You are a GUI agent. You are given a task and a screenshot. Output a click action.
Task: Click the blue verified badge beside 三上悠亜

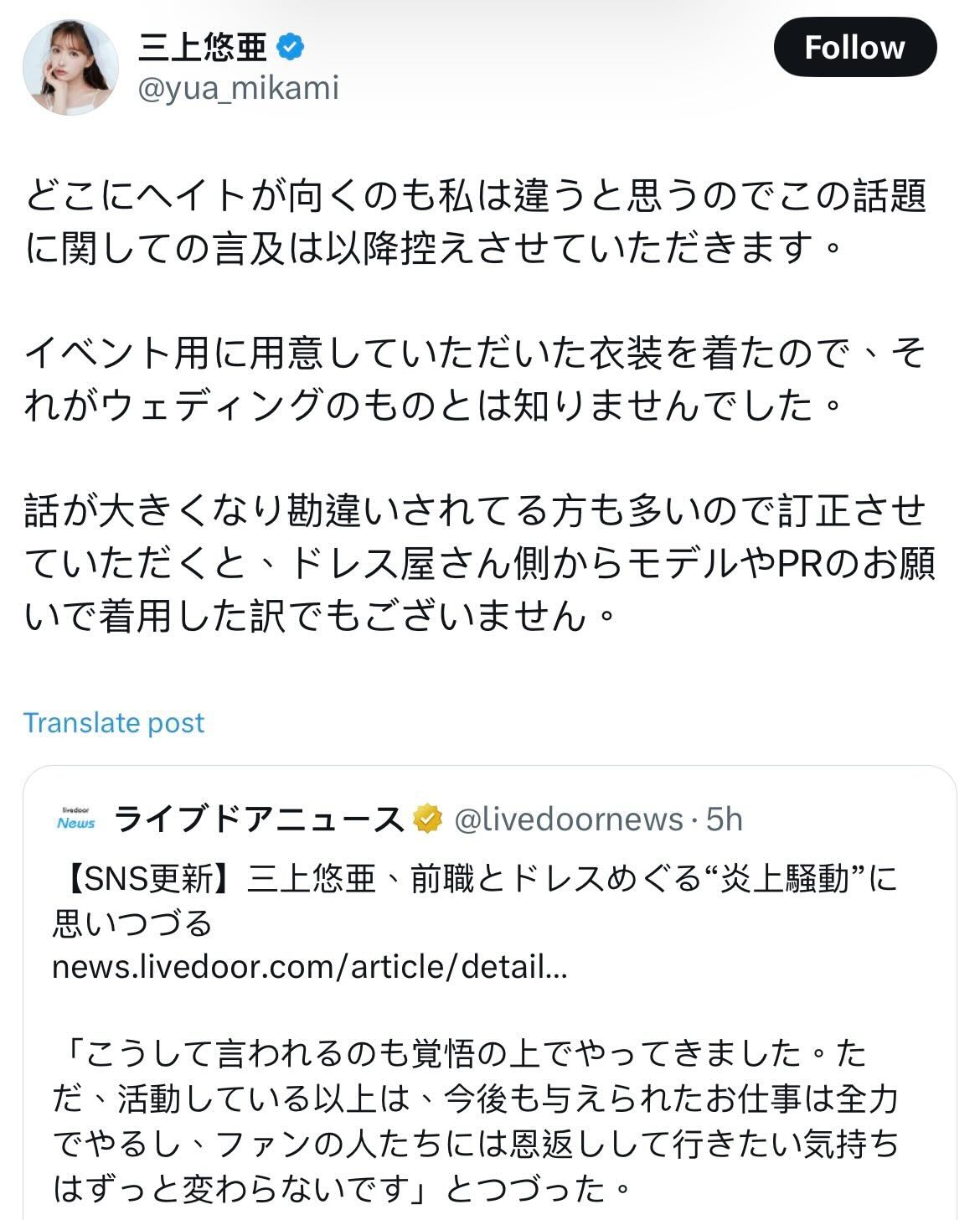pos(290,48)
